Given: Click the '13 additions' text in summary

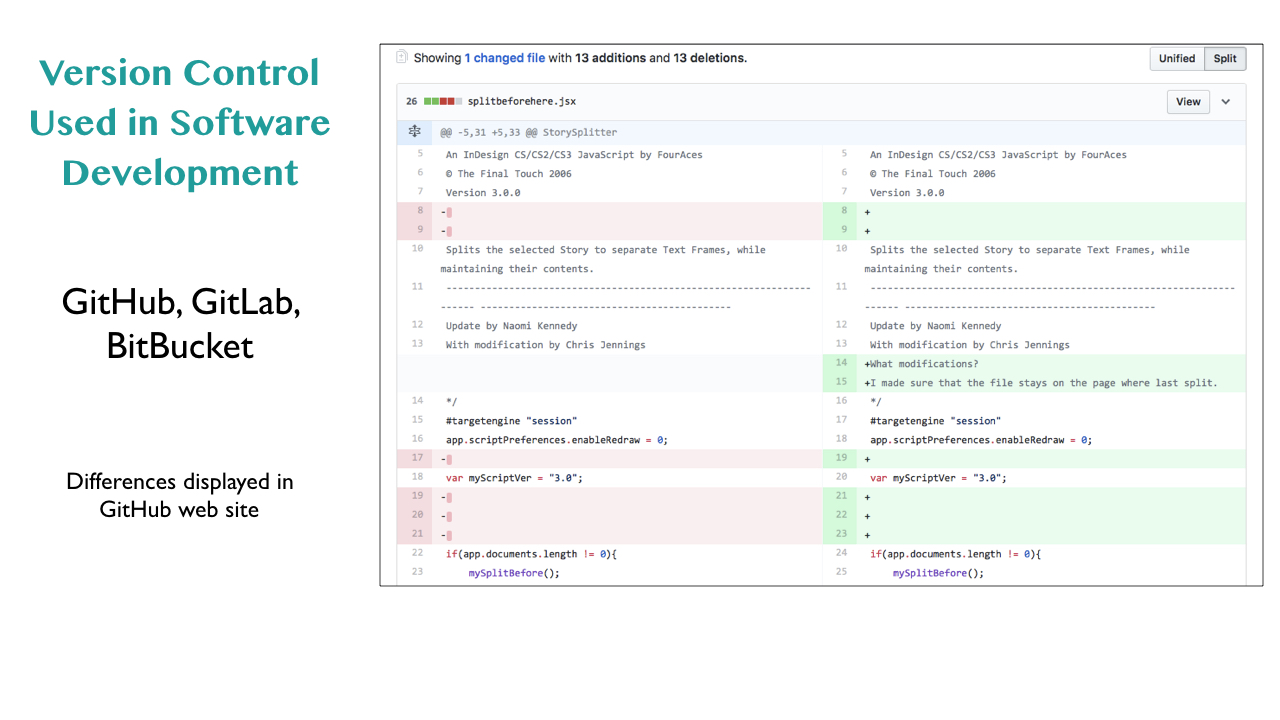Looking at the screenshot, I should (x=610, y=58).
